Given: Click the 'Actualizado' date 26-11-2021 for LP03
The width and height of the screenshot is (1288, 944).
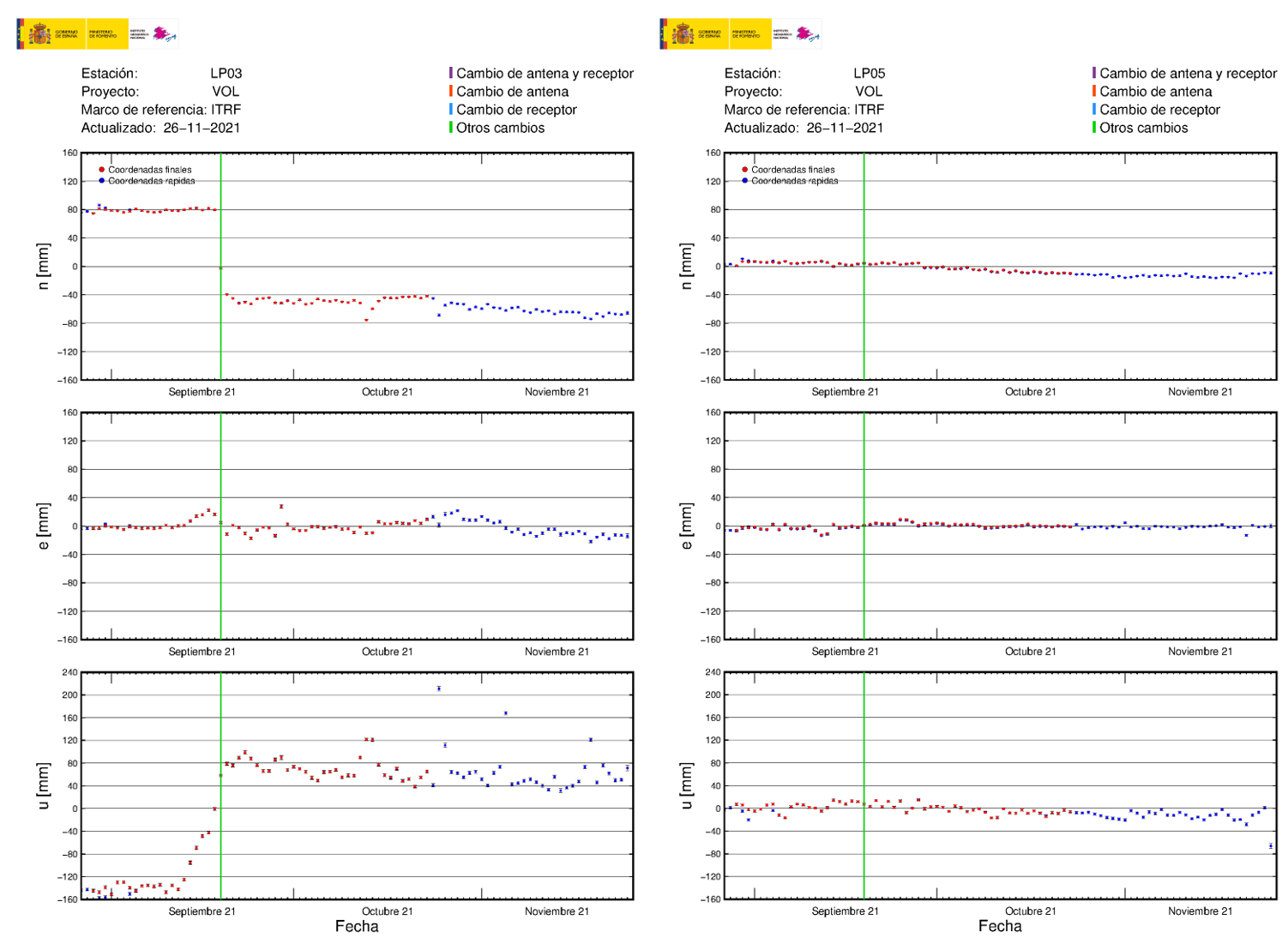Looking at the screenshot, I should coord(202,128).
